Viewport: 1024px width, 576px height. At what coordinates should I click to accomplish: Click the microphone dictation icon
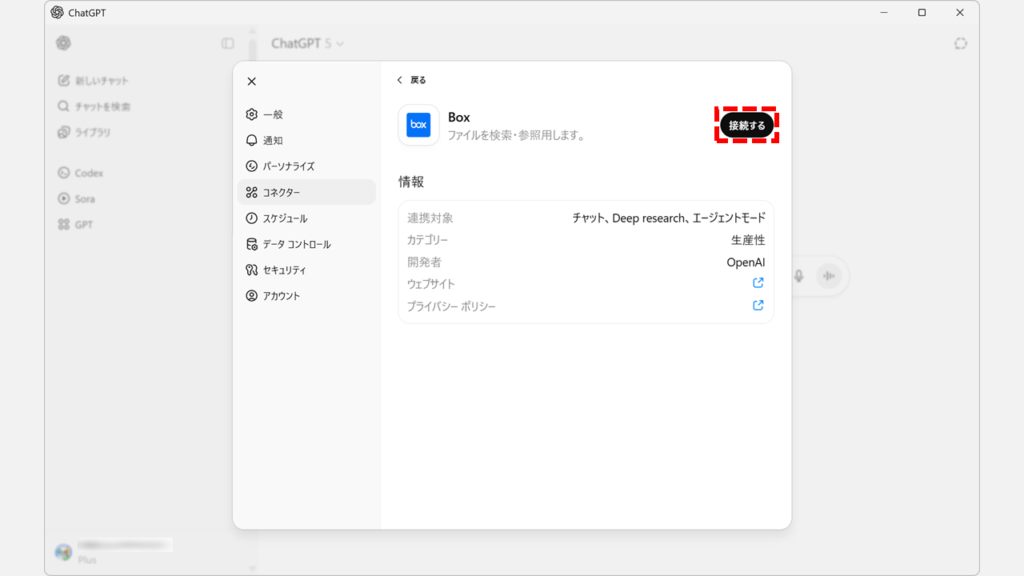pyautogui.click(x=799, y=276)
